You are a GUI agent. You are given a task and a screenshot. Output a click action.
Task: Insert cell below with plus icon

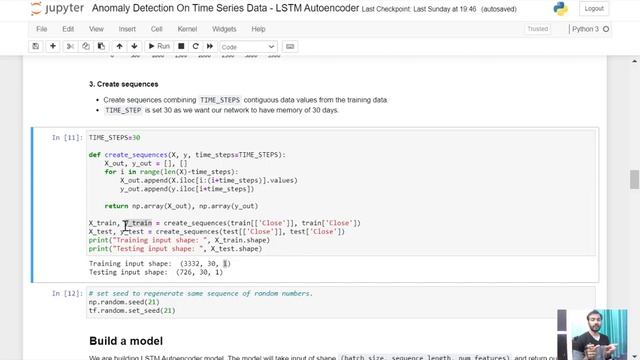(53, 47)
